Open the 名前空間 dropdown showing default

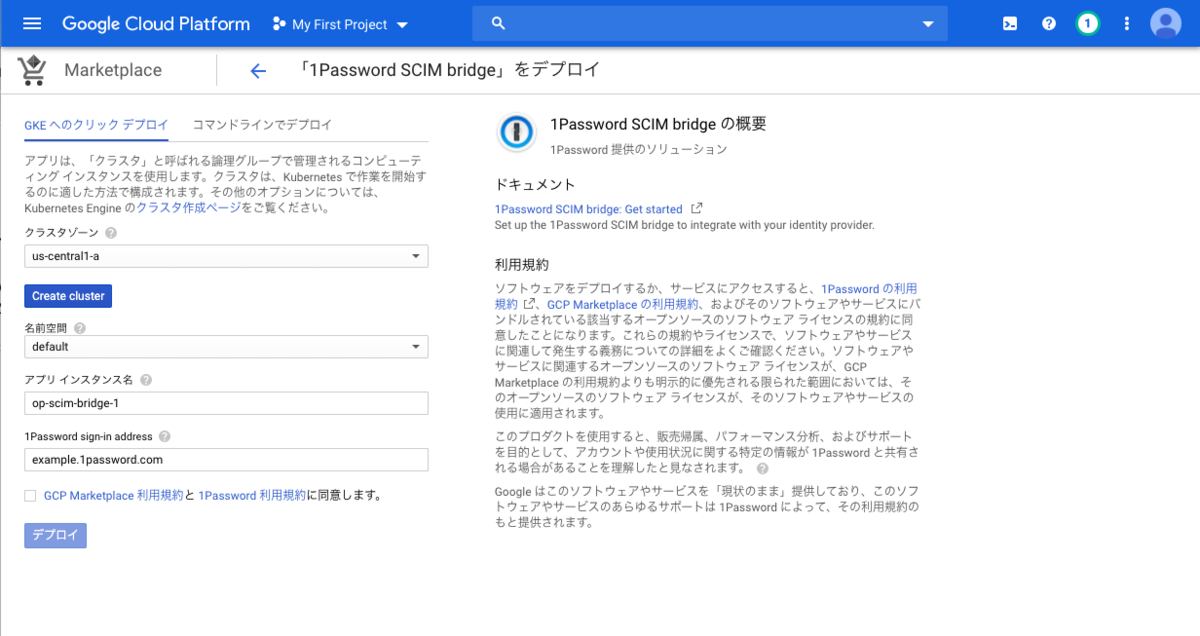click(x=226, y=348)
